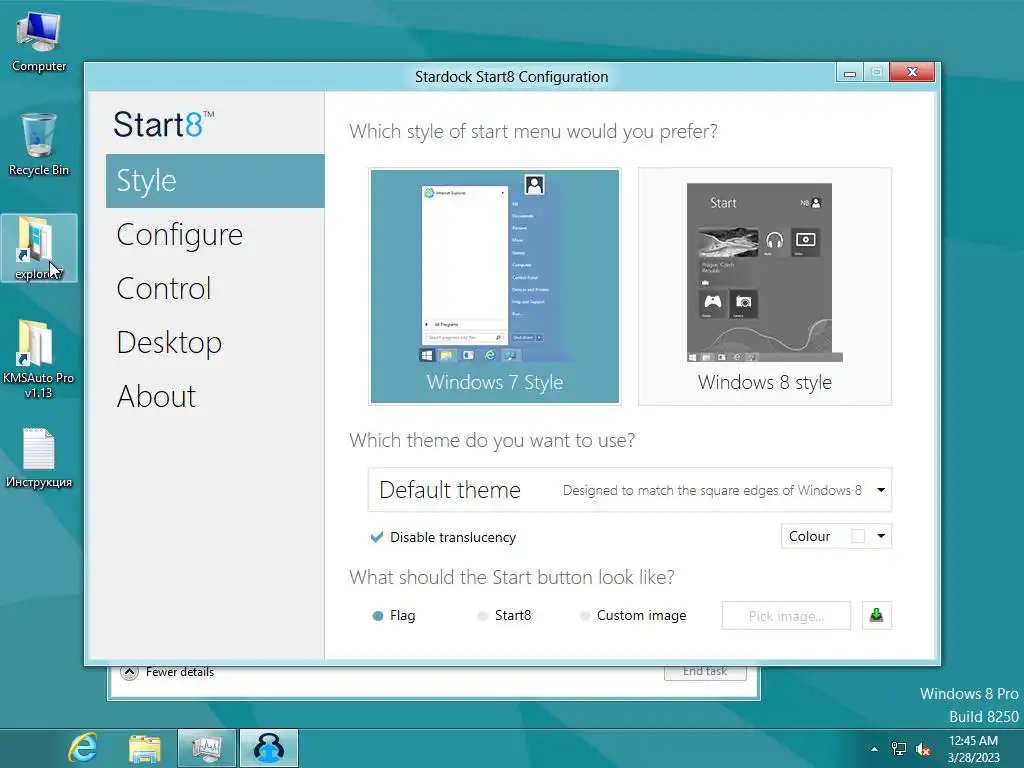The width and height of the screenshot is (1024, 768).
Task: Go to the Desktop tab
Action: pos(215,342)
